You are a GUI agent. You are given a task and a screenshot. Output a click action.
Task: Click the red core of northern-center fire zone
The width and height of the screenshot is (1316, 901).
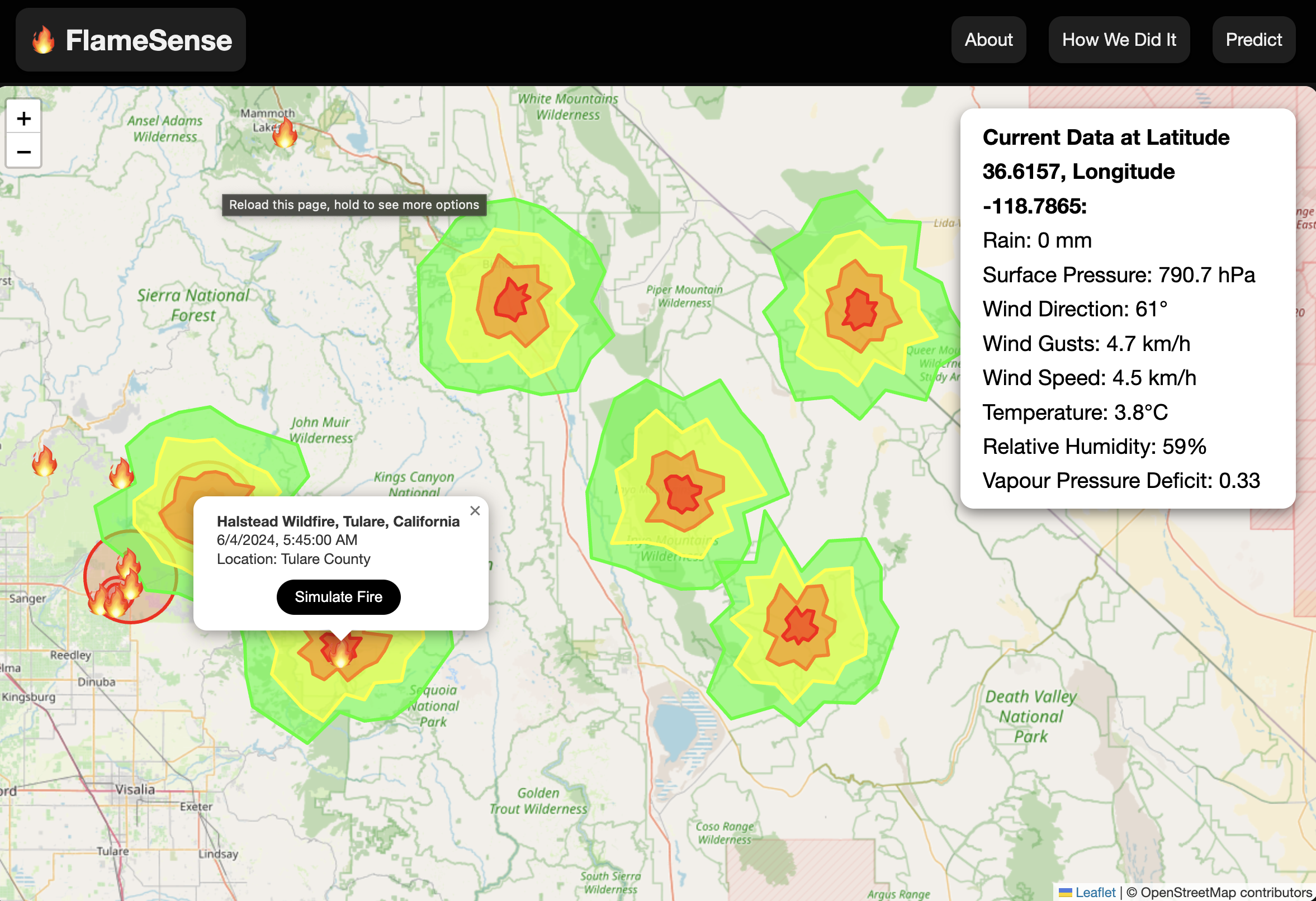[x=512, y=301]
